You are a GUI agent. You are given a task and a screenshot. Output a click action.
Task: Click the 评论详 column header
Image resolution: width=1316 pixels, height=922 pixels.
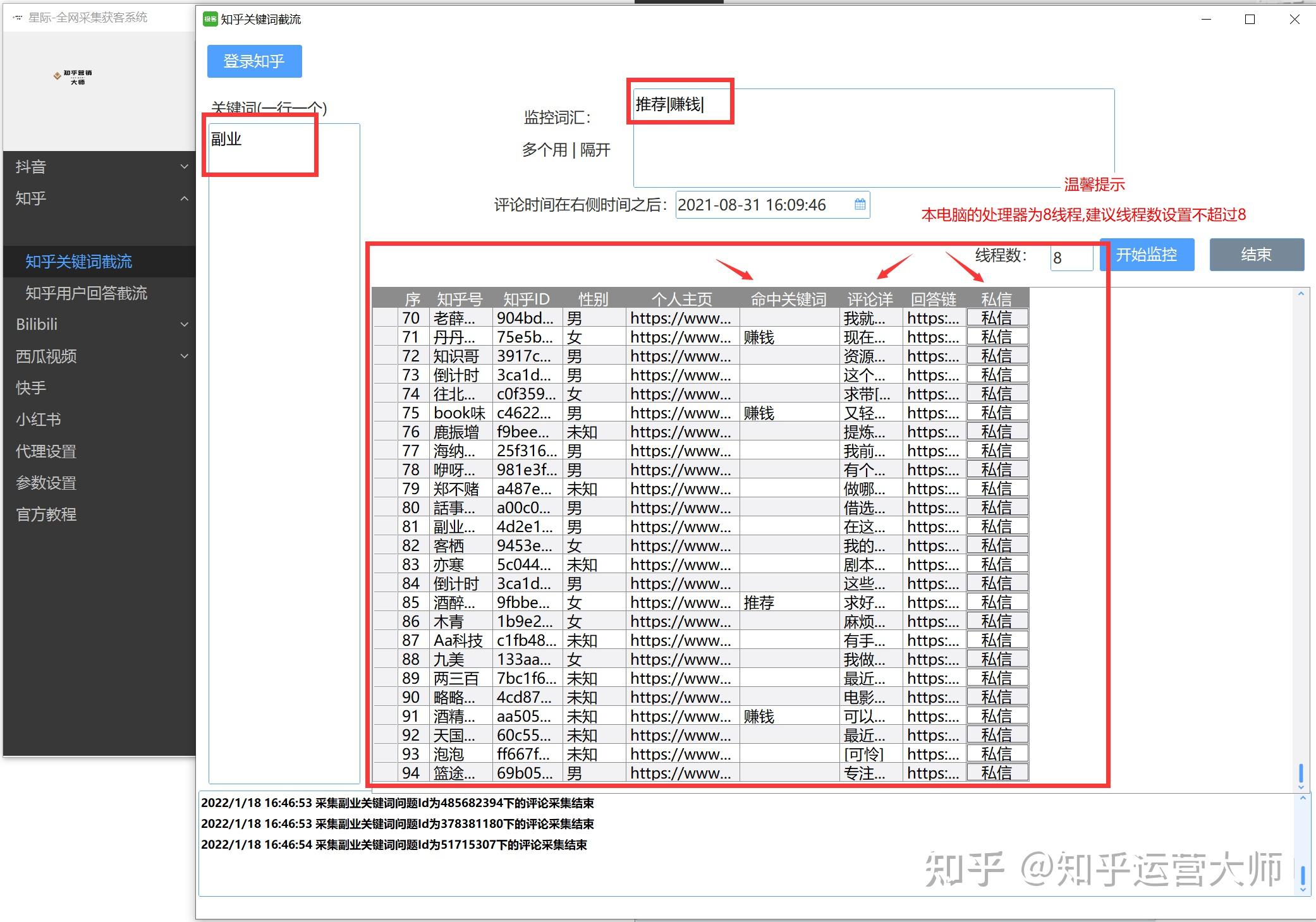pos(870,299)
